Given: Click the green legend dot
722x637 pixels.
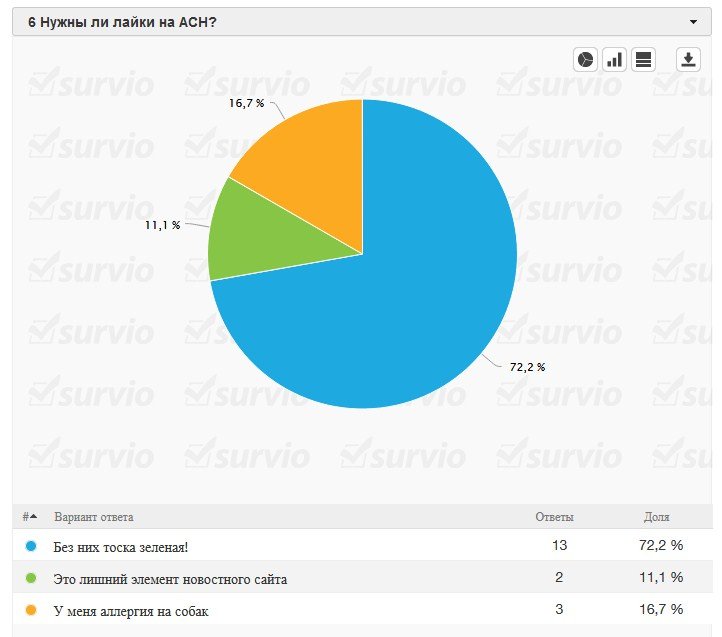Looking at the screenshot, I should [31, 578].
